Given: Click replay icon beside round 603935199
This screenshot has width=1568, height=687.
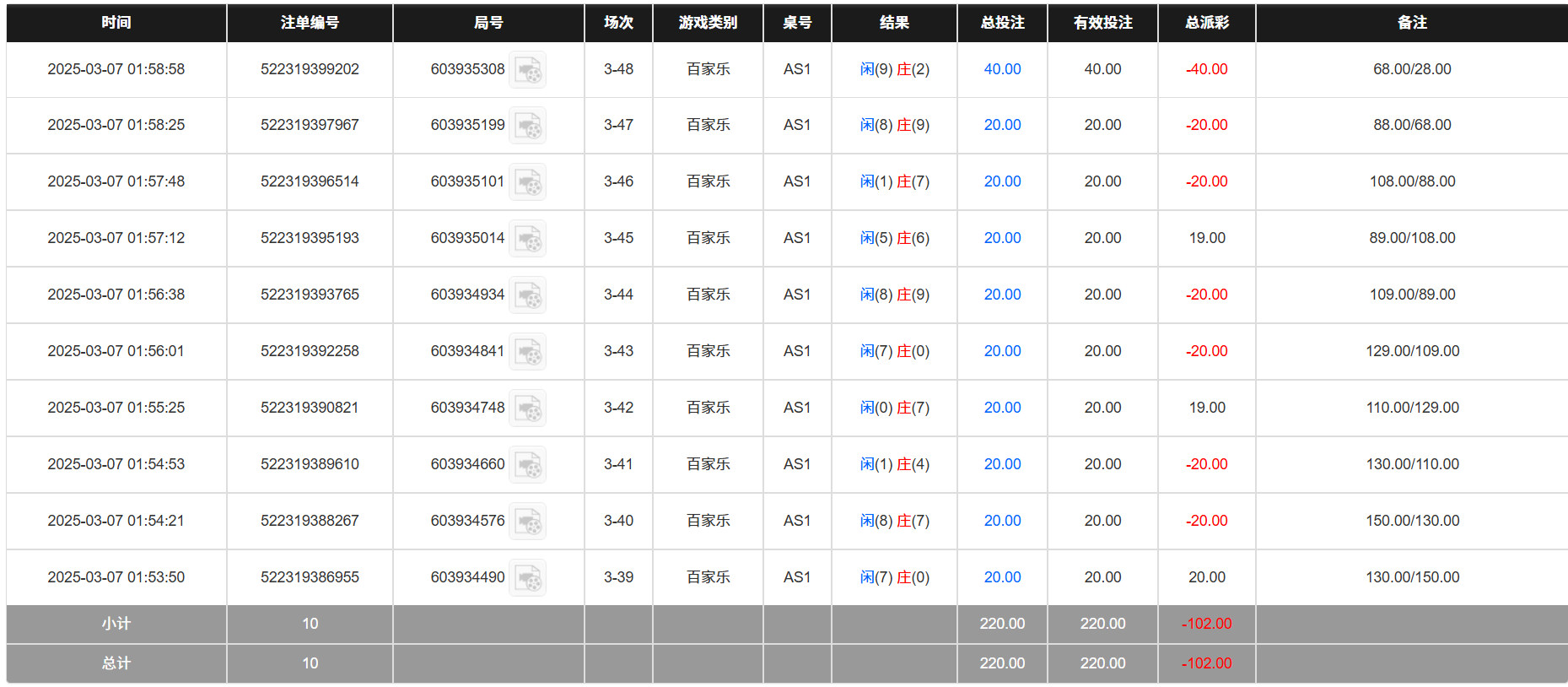Looking at the screenshot, I should [528, 126].
